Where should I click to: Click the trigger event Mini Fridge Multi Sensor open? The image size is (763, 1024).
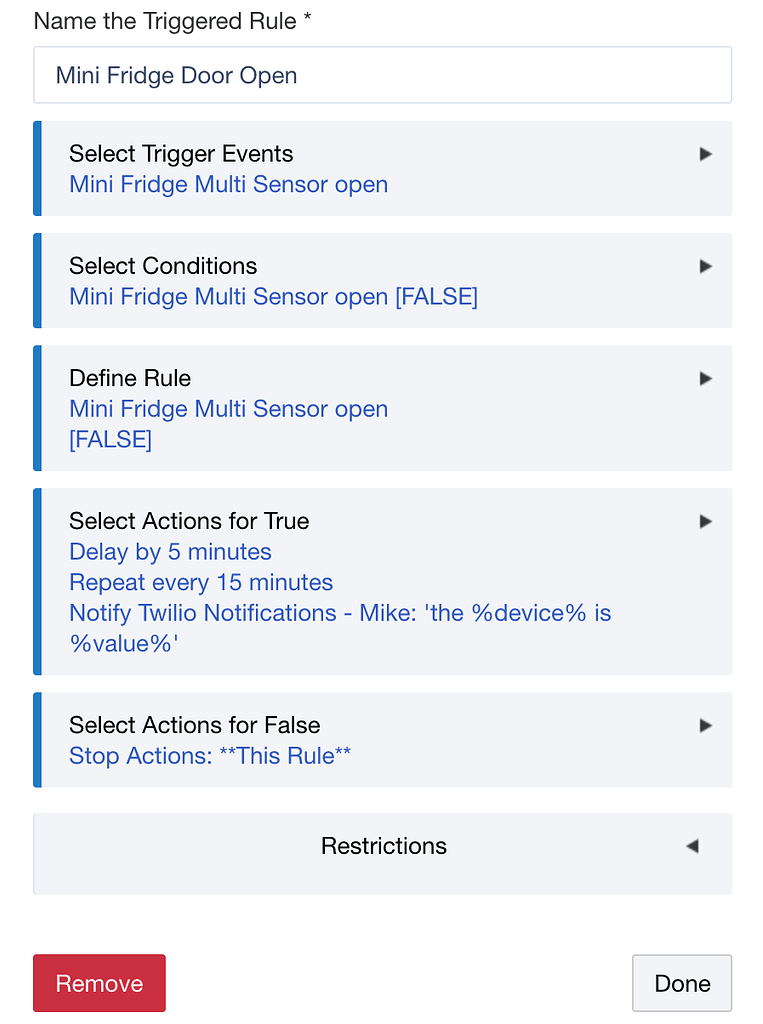228,185
